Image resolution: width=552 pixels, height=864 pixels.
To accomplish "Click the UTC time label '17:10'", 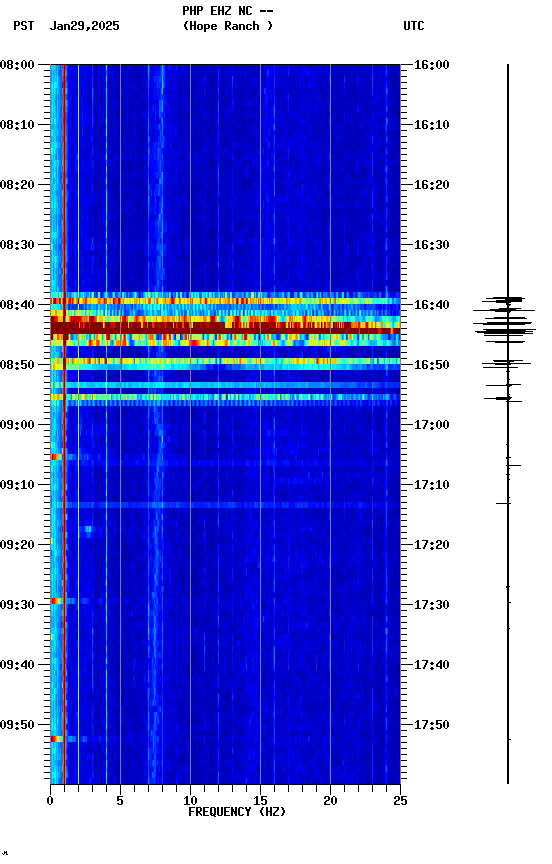I will pyautogui.click(x=431, y=484).
